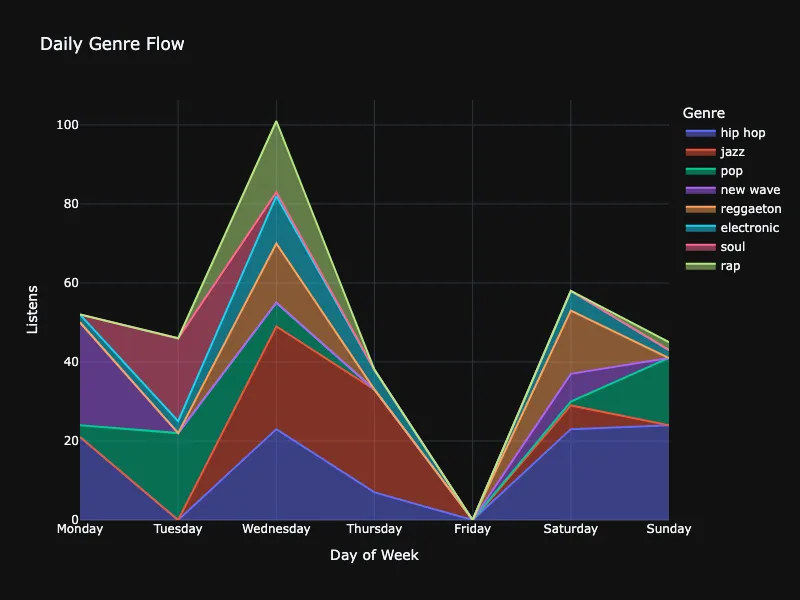Click the blue hip hop legend swatch

pyautogui.click(x=699, y=133)
